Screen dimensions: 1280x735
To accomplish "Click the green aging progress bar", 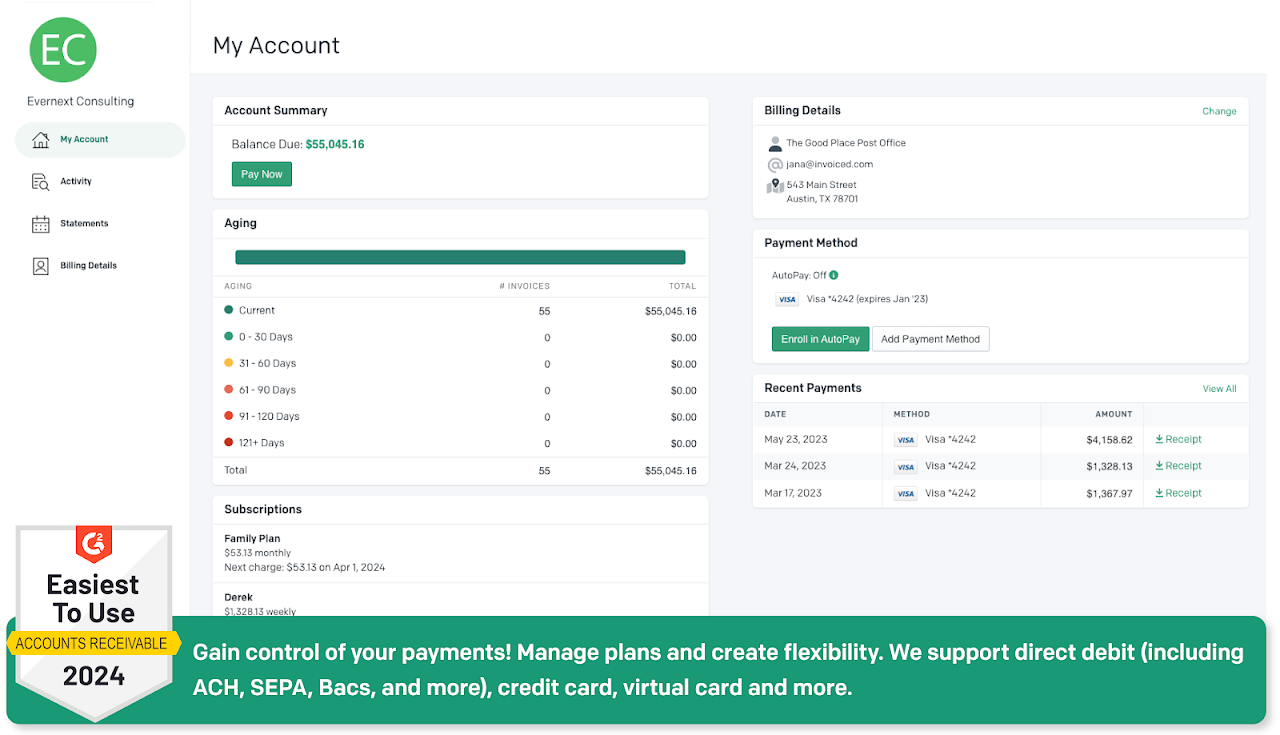I will click(460, 257).
